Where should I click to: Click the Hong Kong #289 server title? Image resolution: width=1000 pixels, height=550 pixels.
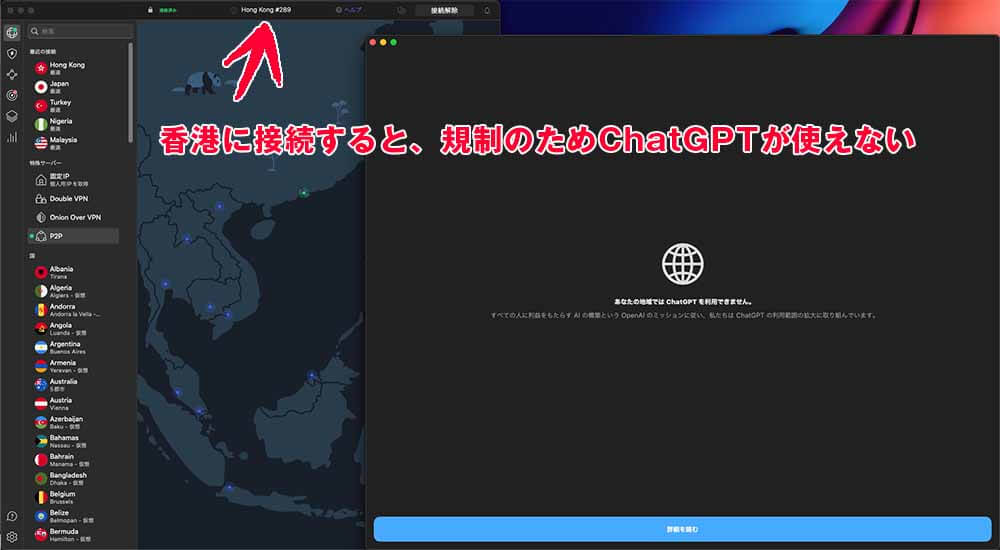266,10
